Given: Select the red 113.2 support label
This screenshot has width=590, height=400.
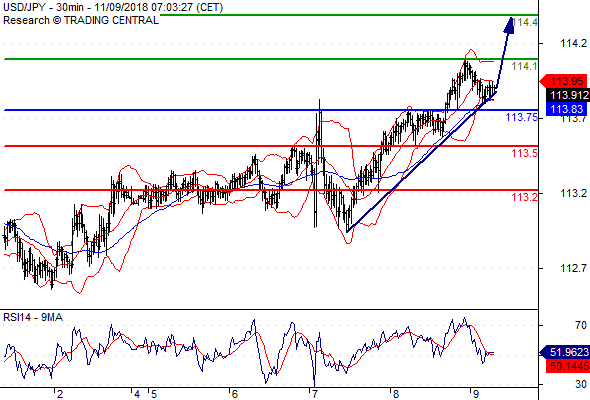Looking at the screenshot, I should point(524,197).
